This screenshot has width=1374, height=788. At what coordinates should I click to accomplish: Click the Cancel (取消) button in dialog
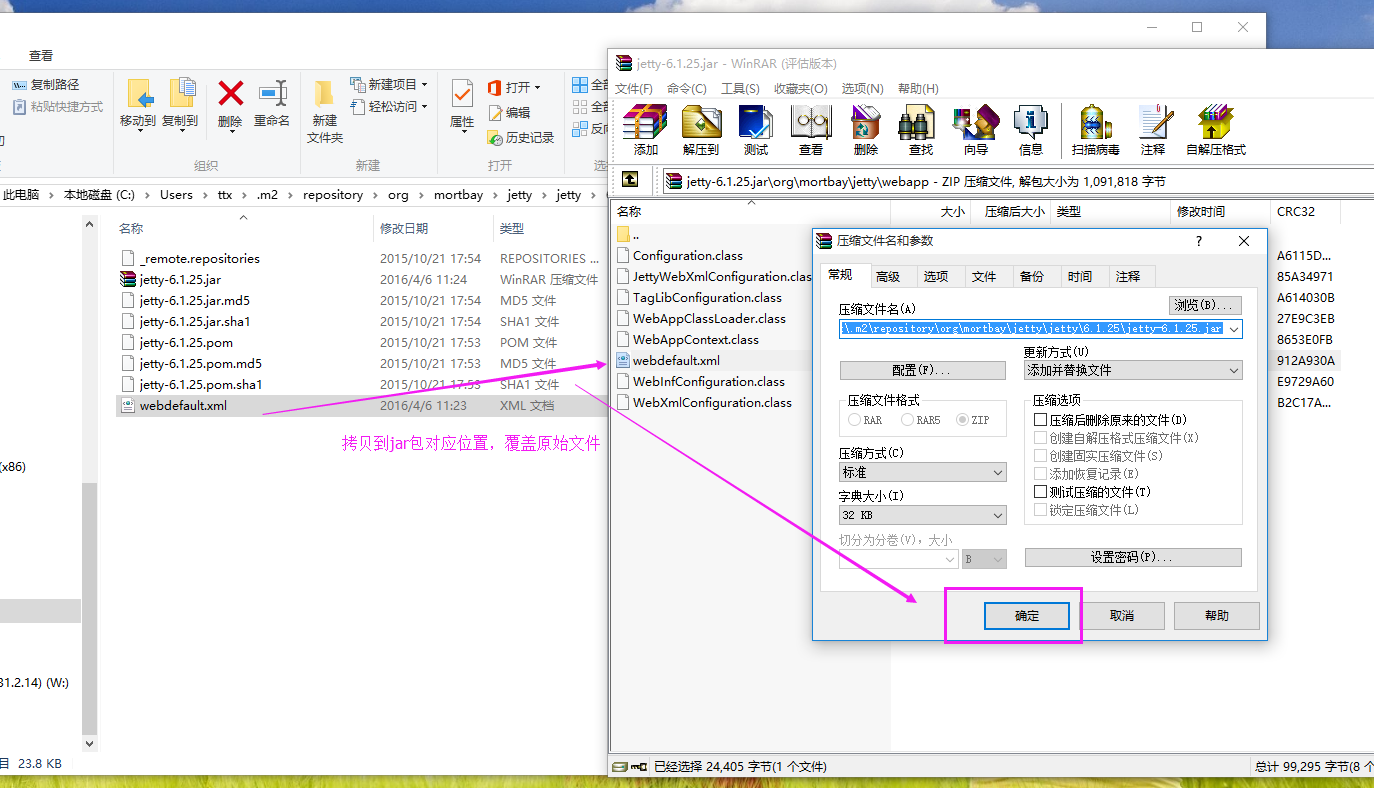[1122, 615]
